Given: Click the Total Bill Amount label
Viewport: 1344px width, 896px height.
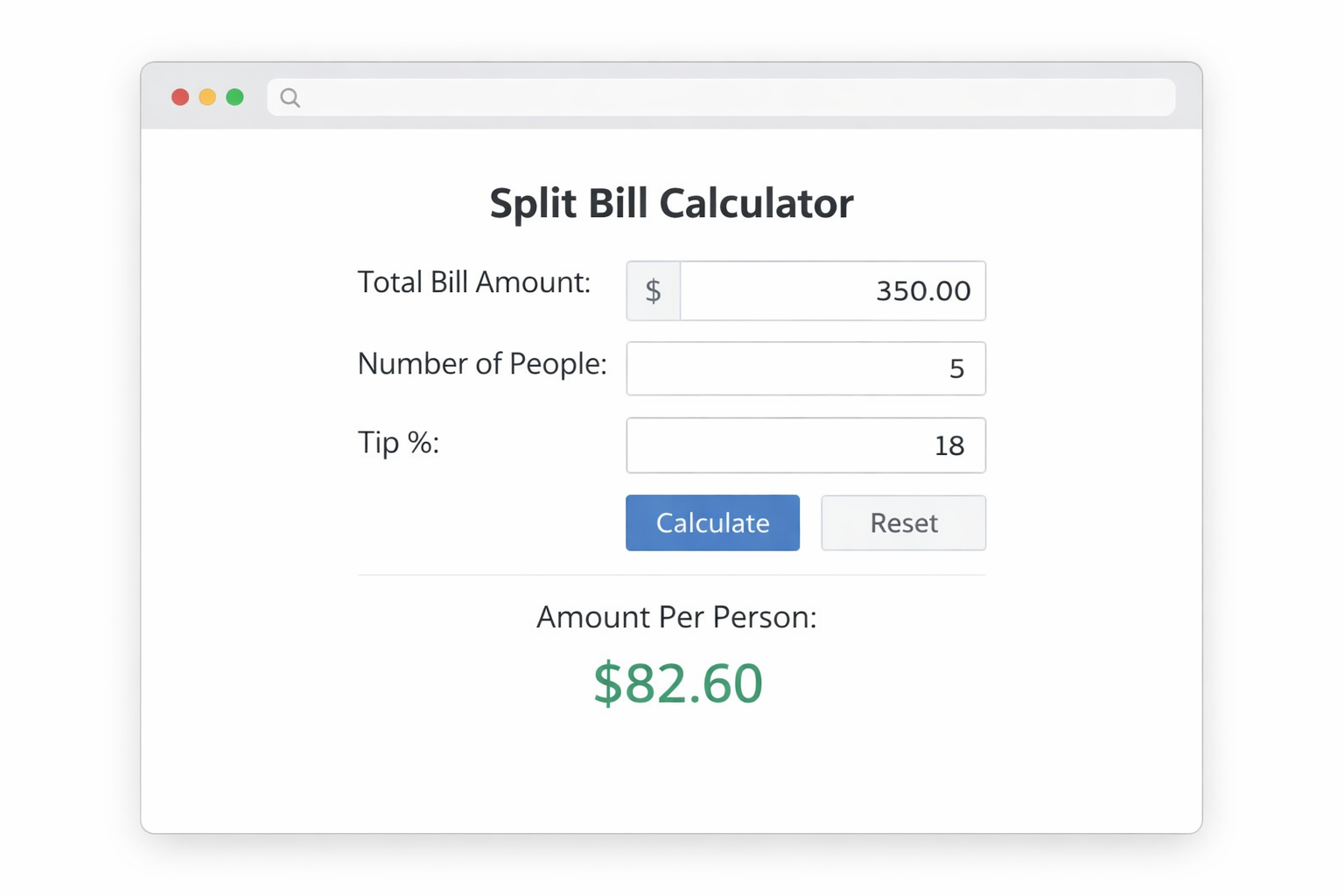Looking at the screenshot, I should tap(473, 283).
